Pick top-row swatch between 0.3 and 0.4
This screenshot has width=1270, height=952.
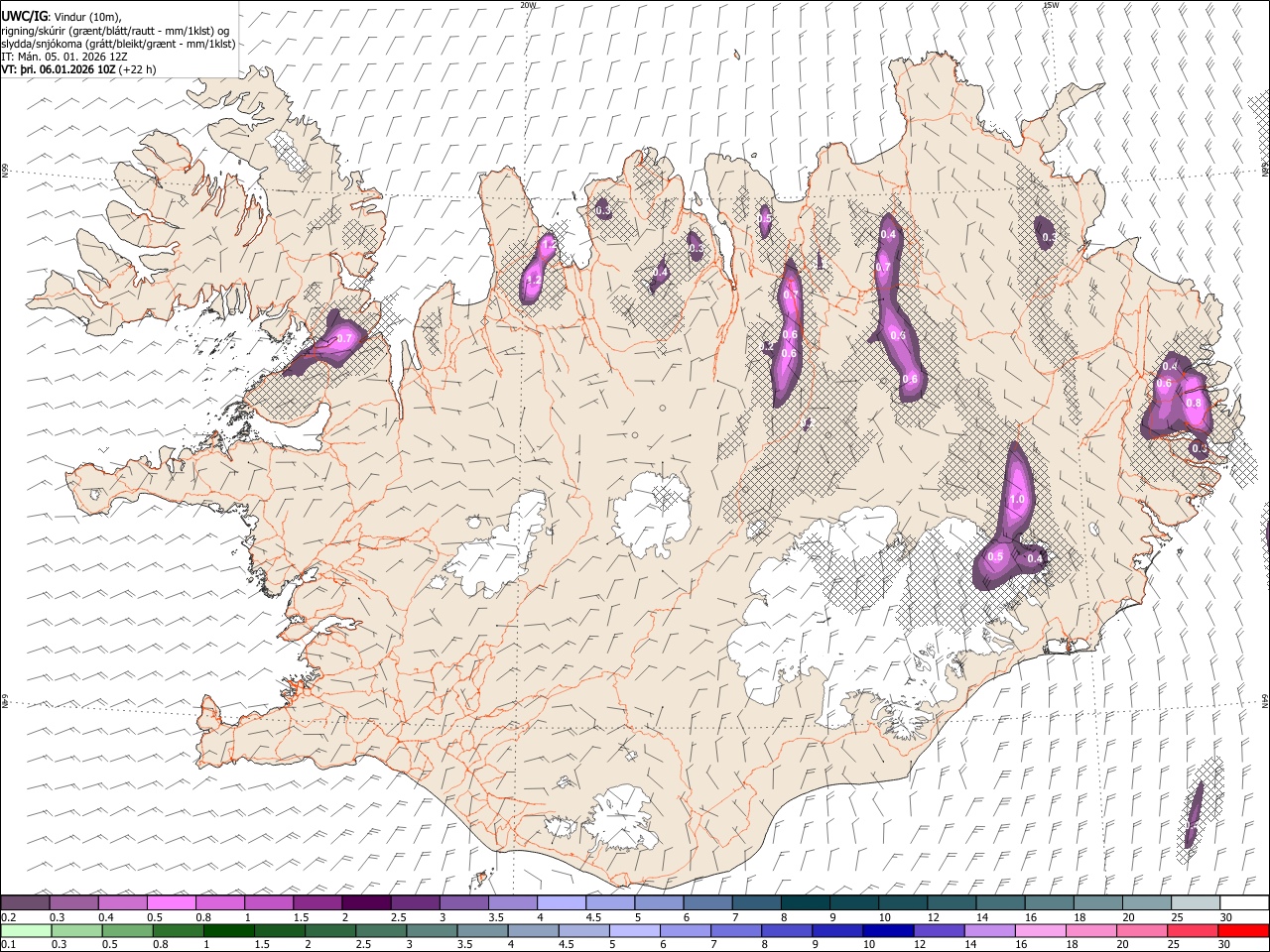click(73, 903)
